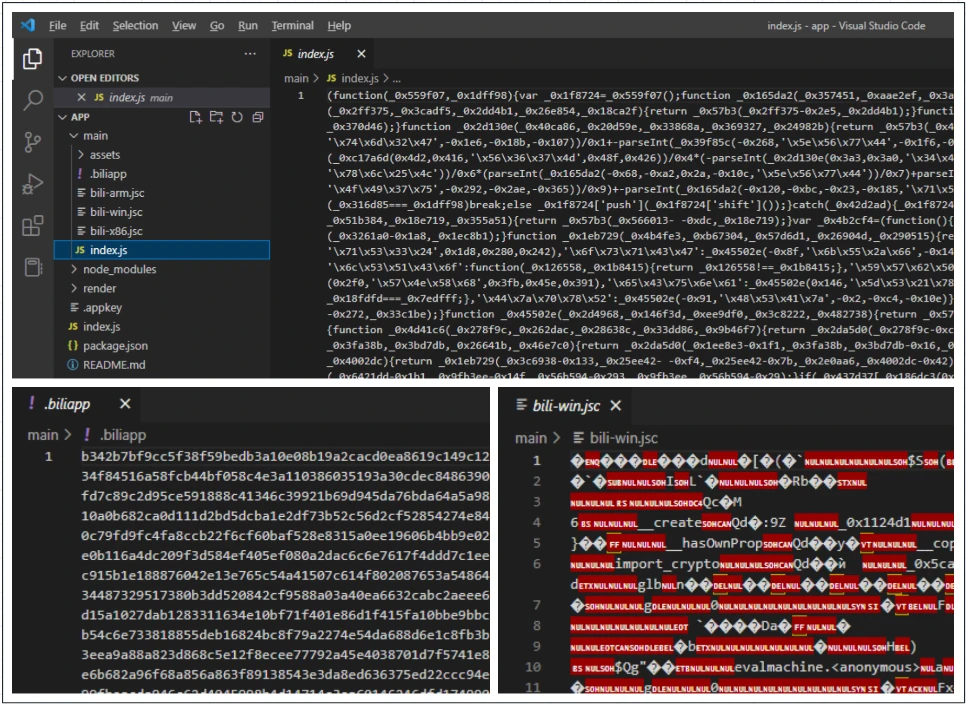966x704 pixels.
Task: Click line number 10 in bili-win.jsc editor
Action: coord(534,667)
